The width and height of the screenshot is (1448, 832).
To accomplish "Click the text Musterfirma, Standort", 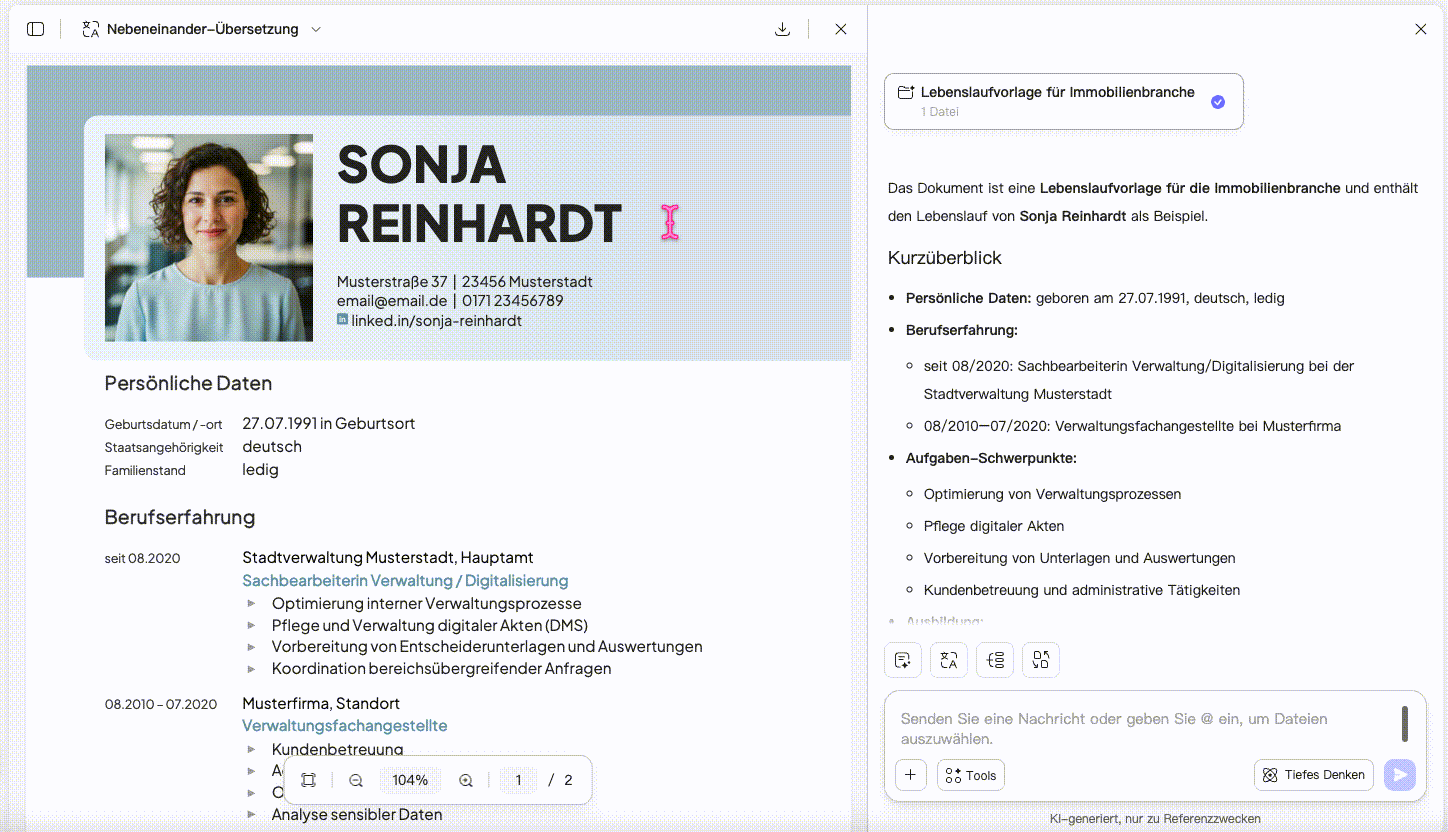I will [321, 704].
